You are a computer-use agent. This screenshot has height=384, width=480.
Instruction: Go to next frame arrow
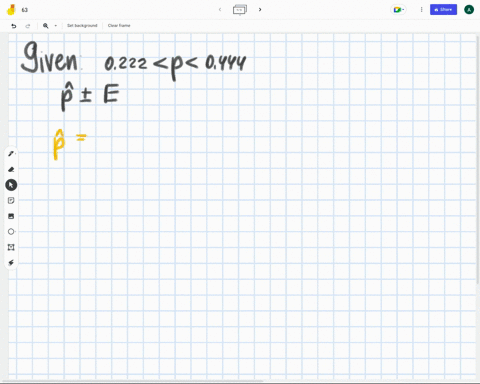click(260, 10)
